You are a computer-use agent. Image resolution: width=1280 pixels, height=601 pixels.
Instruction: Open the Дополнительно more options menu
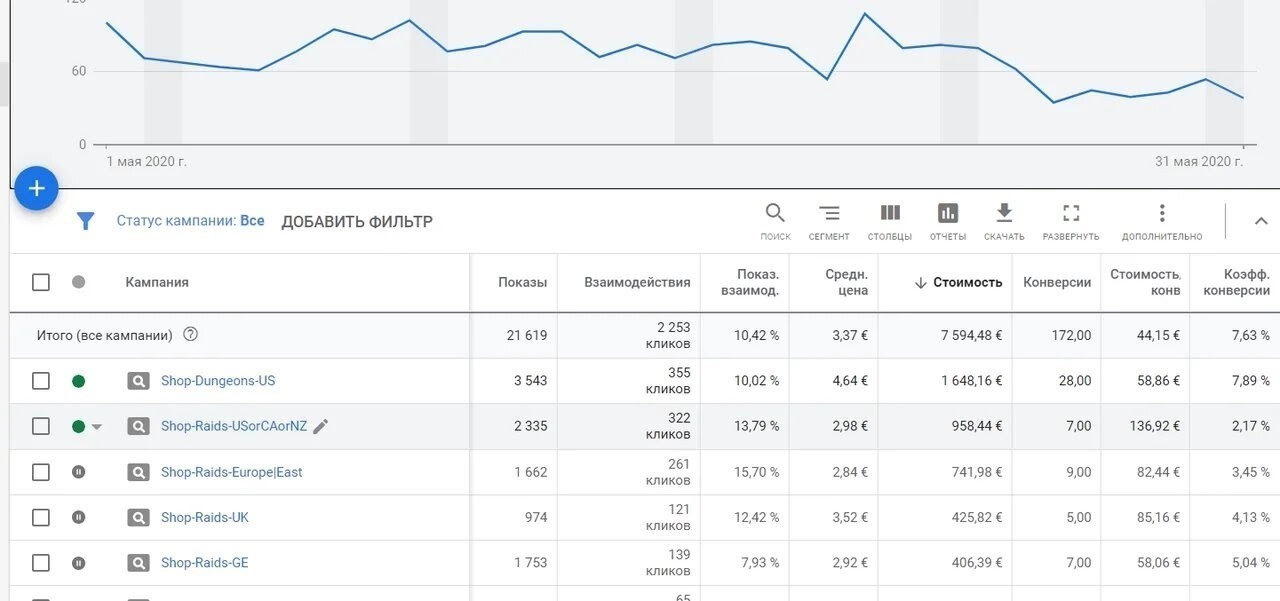(x=1162, y=221)
